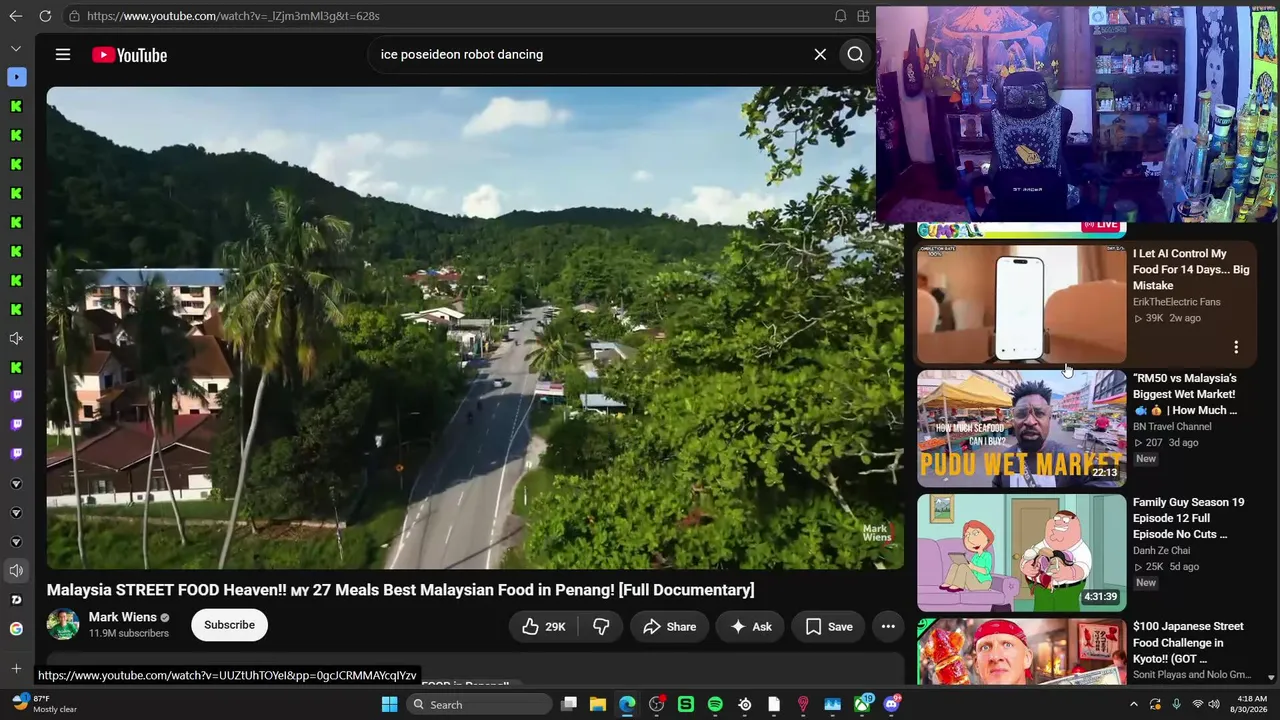
Task: Visit the BN Travel Channel link
Action: 1172,427
